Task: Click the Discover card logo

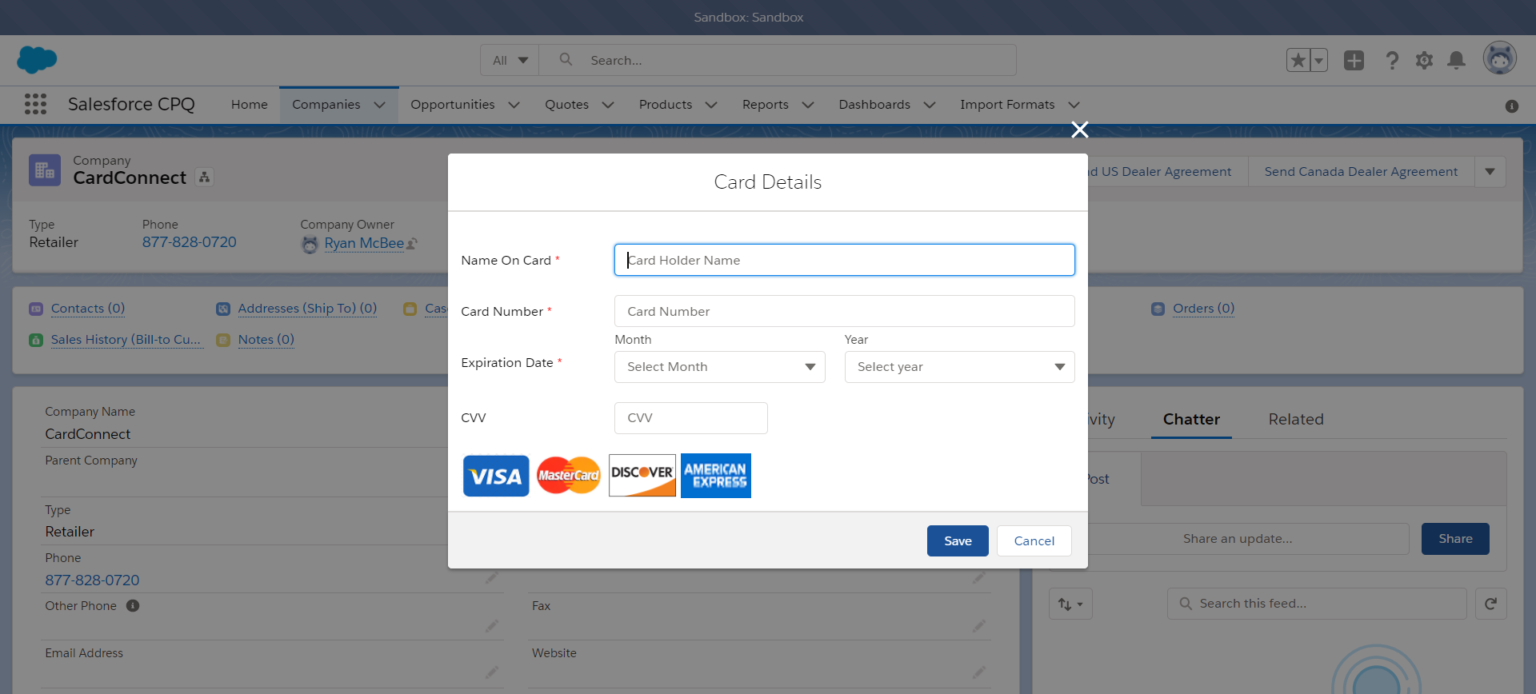Action: tap(641, 475)
